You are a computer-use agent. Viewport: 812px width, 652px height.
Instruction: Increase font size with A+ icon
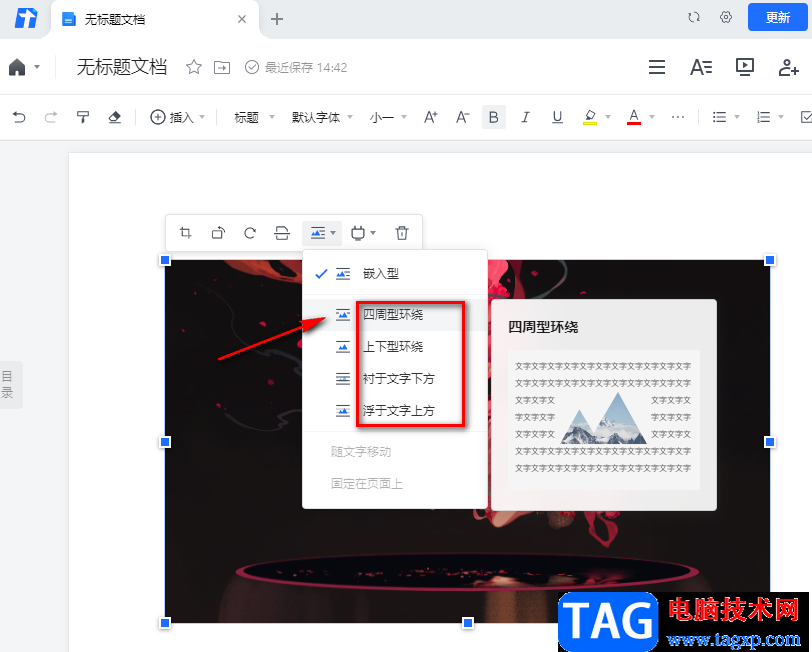[431, 118]
